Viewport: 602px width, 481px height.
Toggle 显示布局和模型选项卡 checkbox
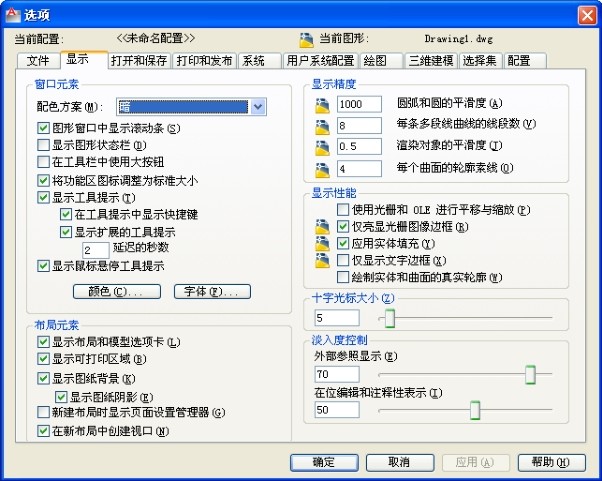pyautogui.click(x=43, y=342)
